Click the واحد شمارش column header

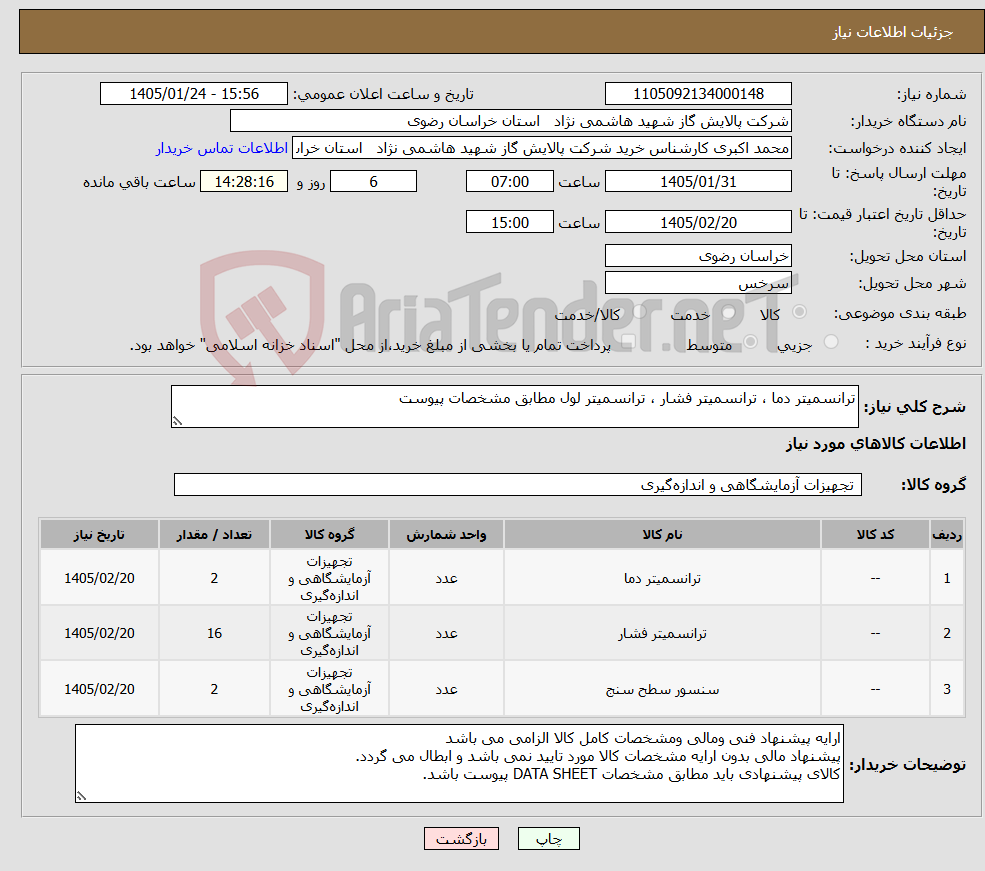point(446,534)
